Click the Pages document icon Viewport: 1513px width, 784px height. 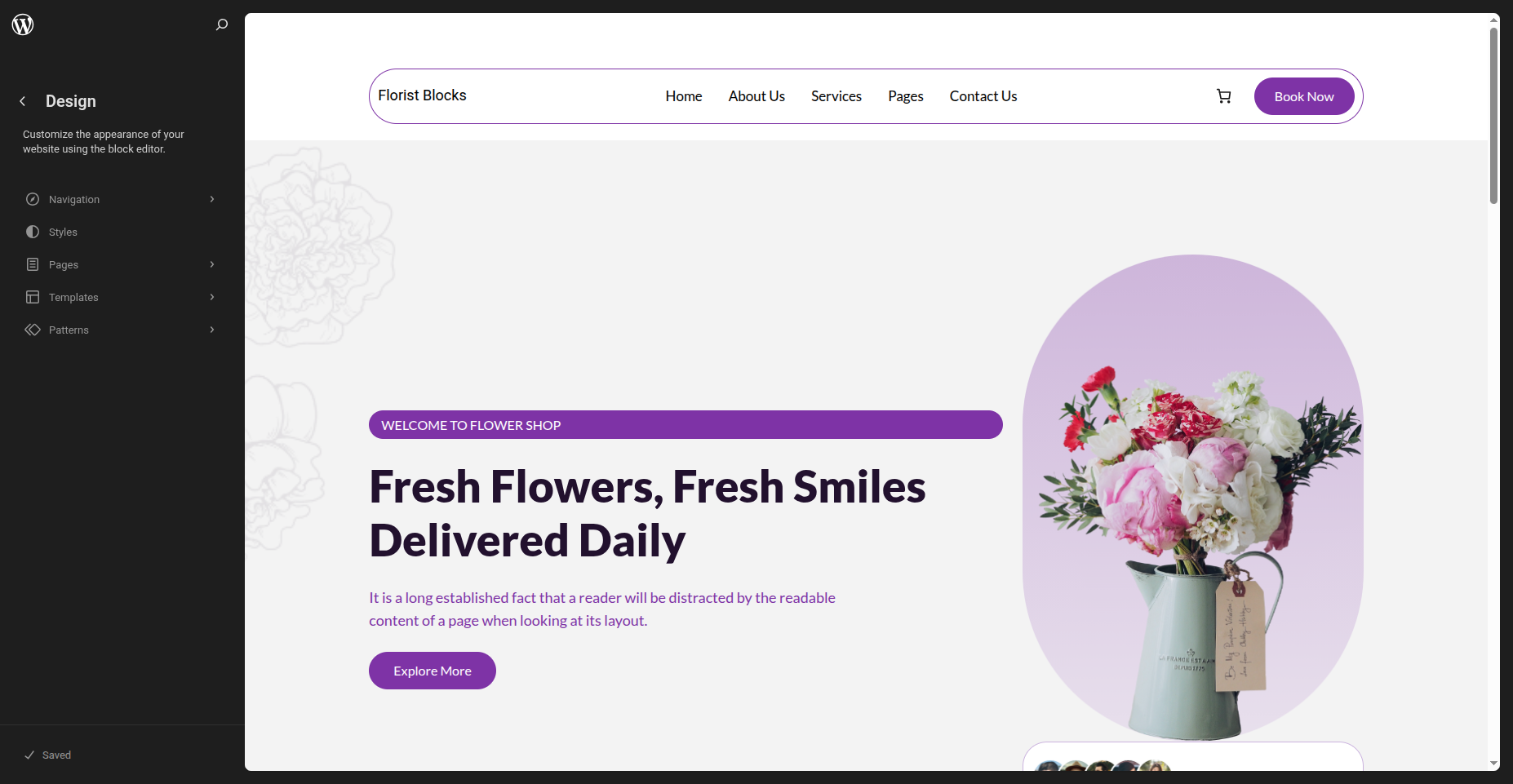click(33, 264)
